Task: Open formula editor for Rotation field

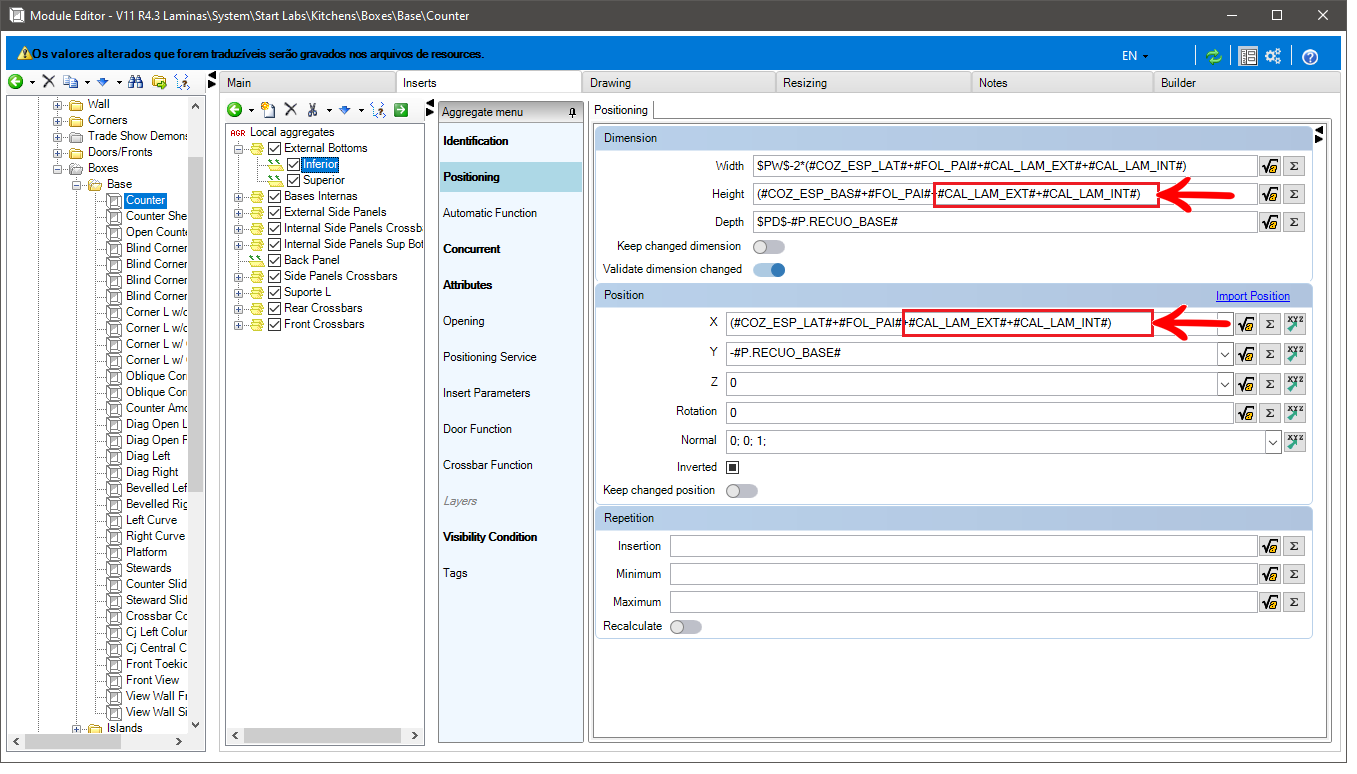Action: [x=1246, y=413]
